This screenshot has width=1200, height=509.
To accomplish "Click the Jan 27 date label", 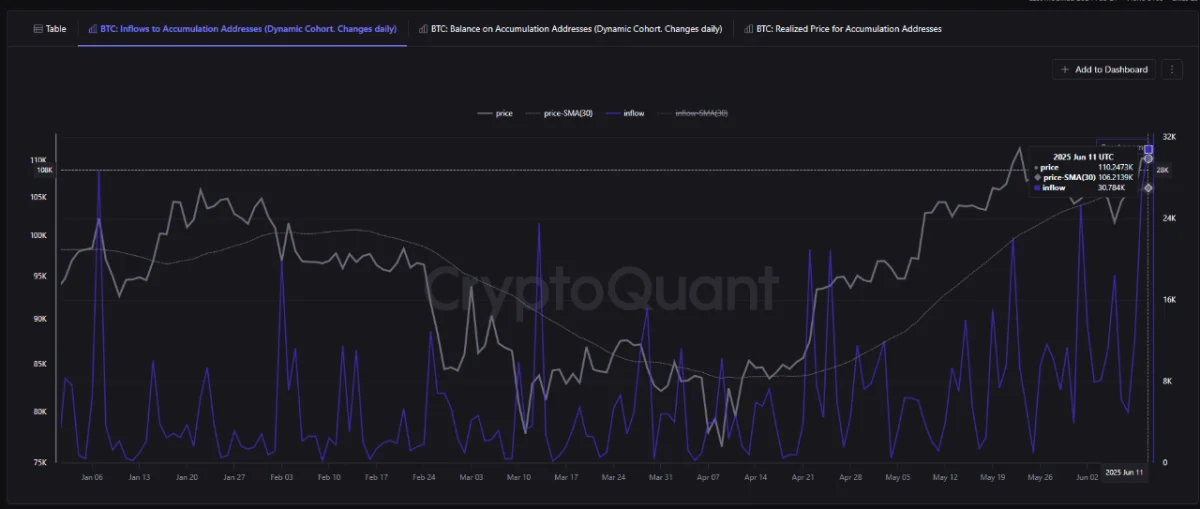I will [234, 478].
